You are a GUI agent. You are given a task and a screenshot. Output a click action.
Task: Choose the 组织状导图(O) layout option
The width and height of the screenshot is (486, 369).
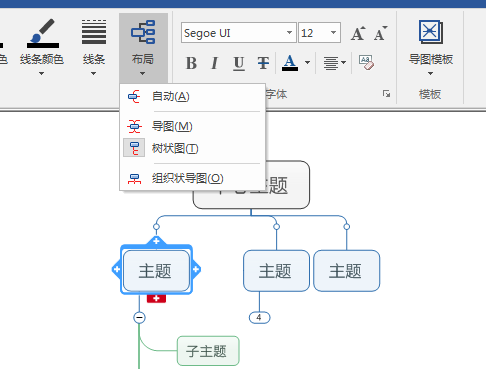pos(193,178)
